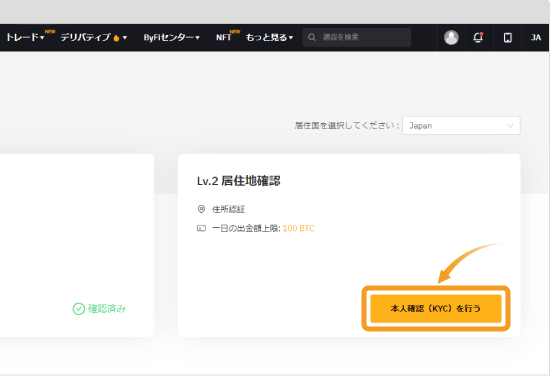Viewport: 550px width, 376px height.
Task: Click the mobile app download icon
Action: (508, 38)
